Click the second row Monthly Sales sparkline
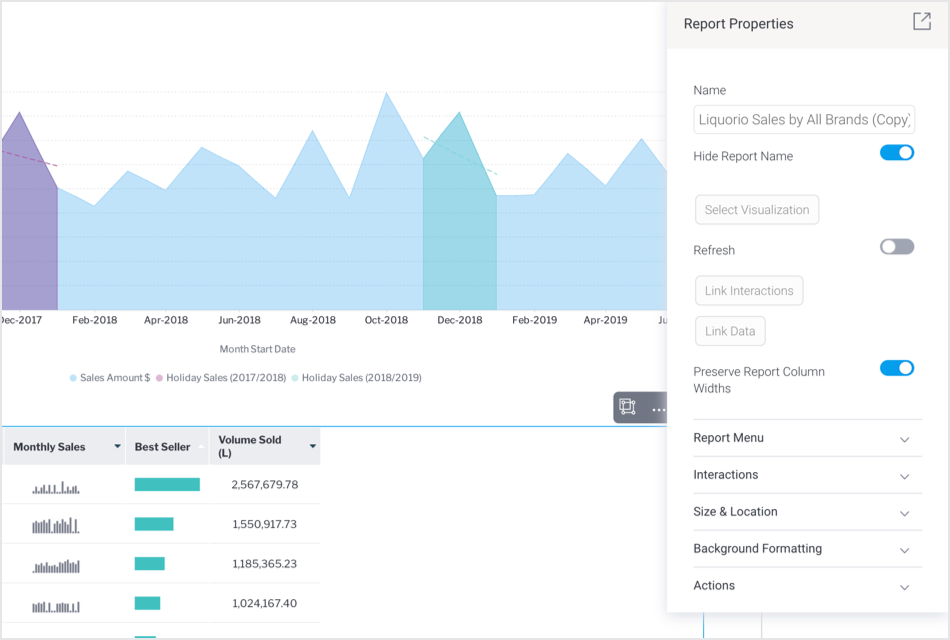Image resolution: width=950 pixels, height=640 pixels. (x=55, y=525)
